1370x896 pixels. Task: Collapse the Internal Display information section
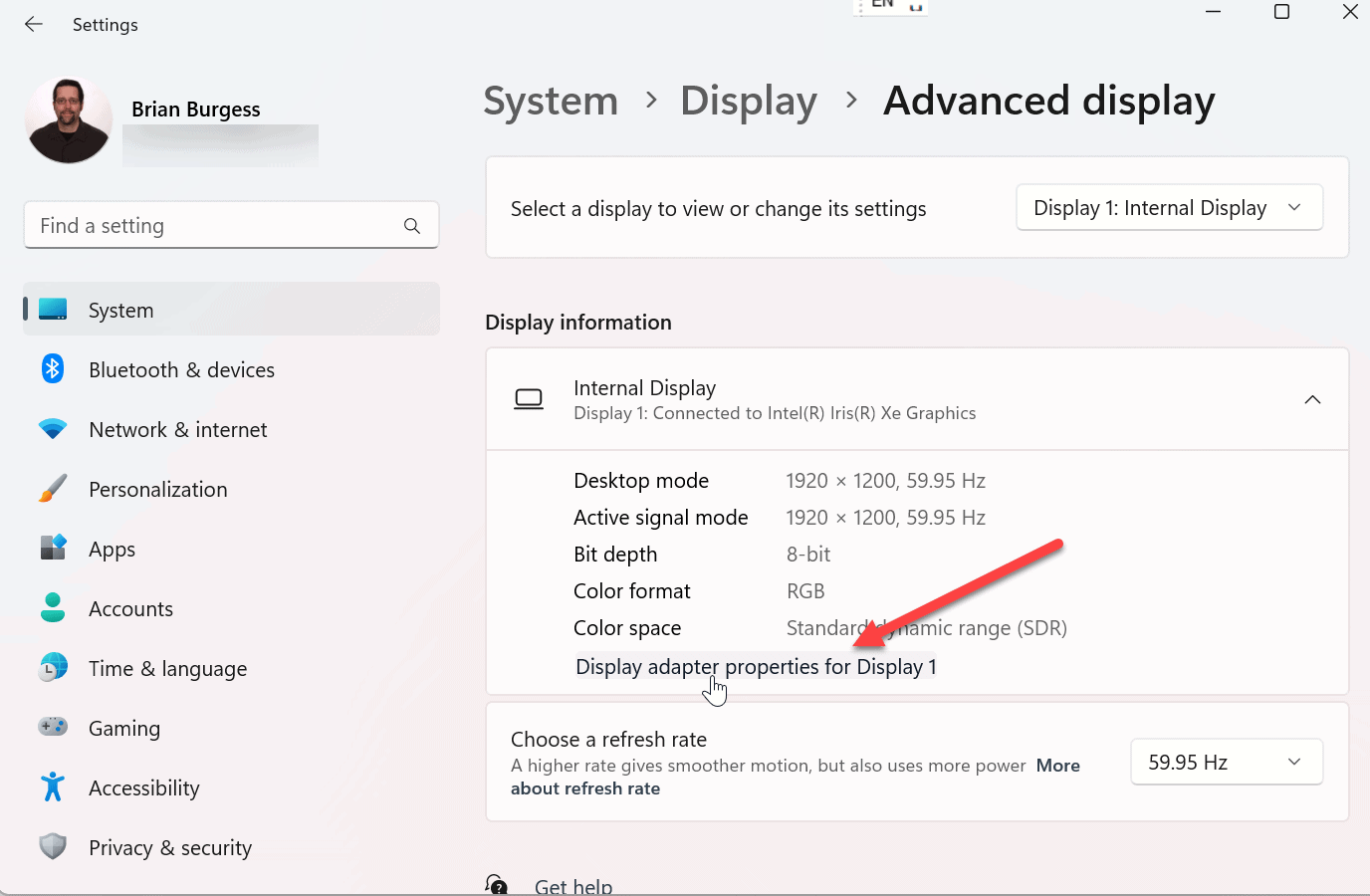coord(1312,399)
